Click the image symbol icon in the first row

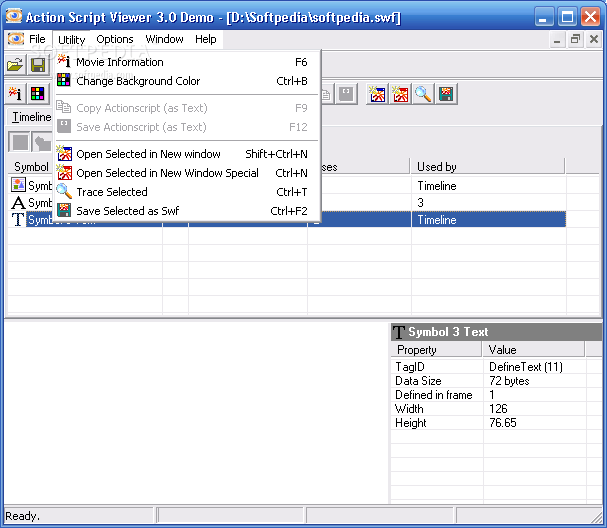click(18, 185)
